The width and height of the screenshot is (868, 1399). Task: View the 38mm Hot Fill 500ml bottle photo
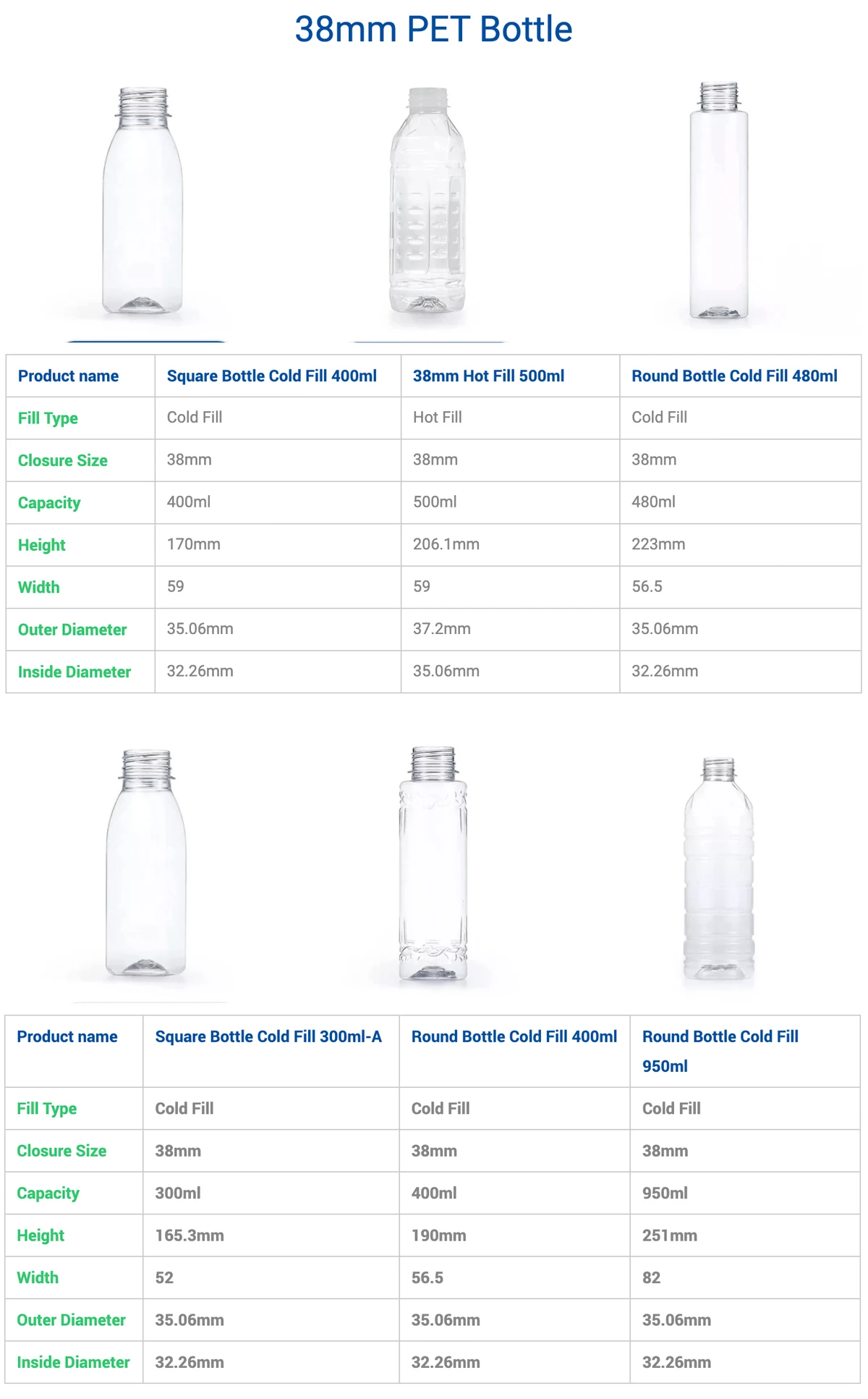point(427,200)
